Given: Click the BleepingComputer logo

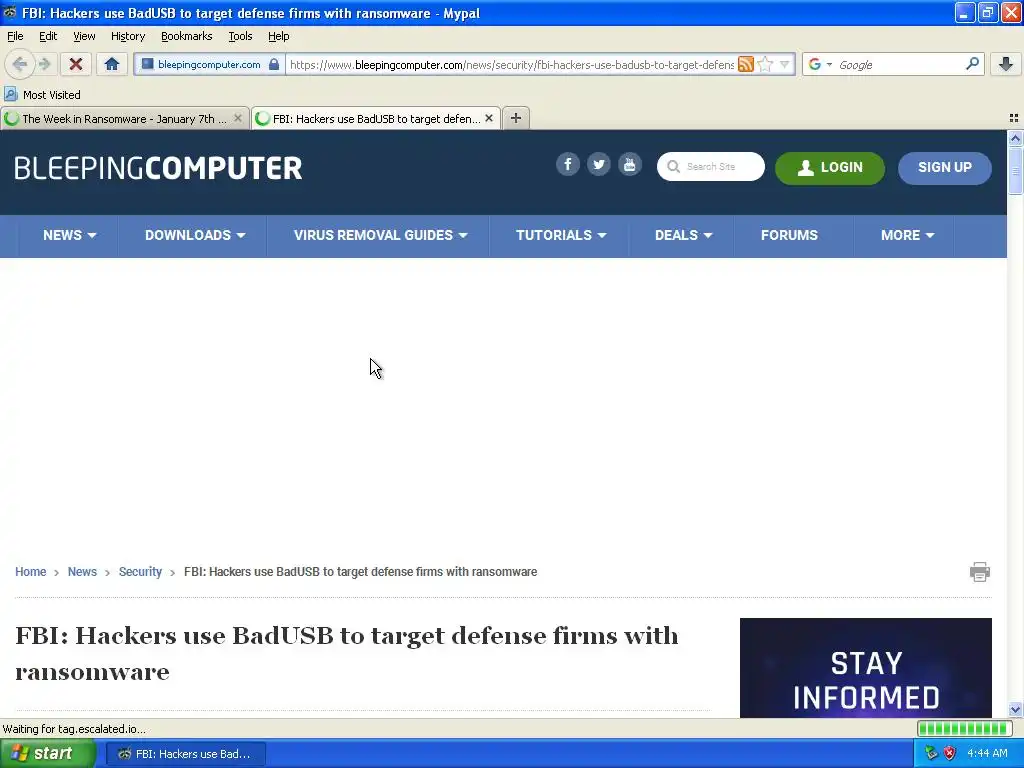Looking at the screenshot, I should [x=158, y=168].
